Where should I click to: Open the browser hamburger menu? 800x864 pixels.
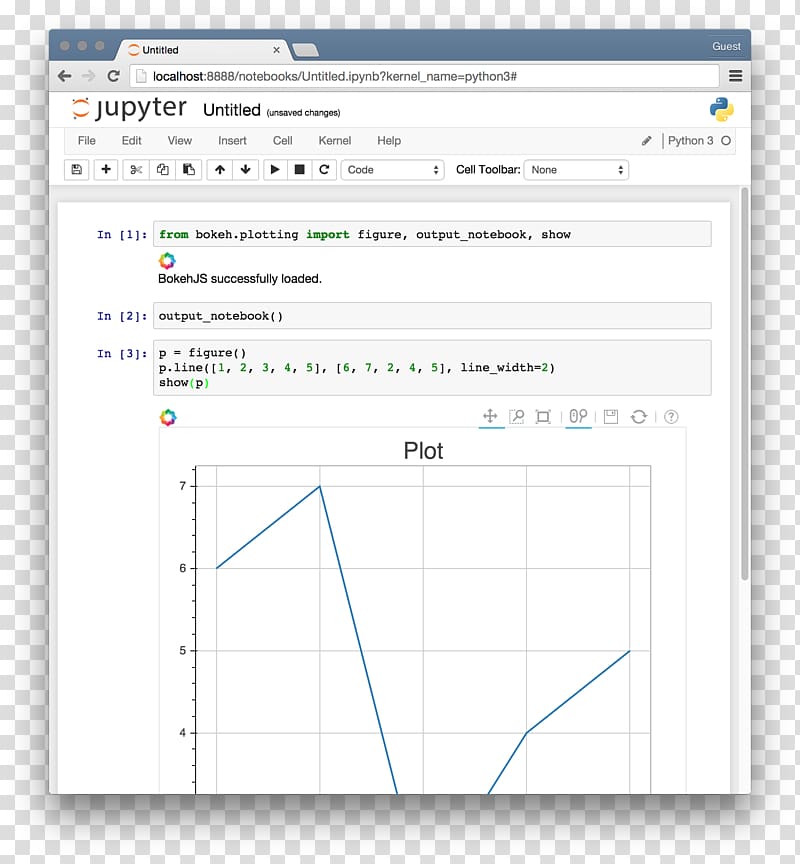coord(736,75)
